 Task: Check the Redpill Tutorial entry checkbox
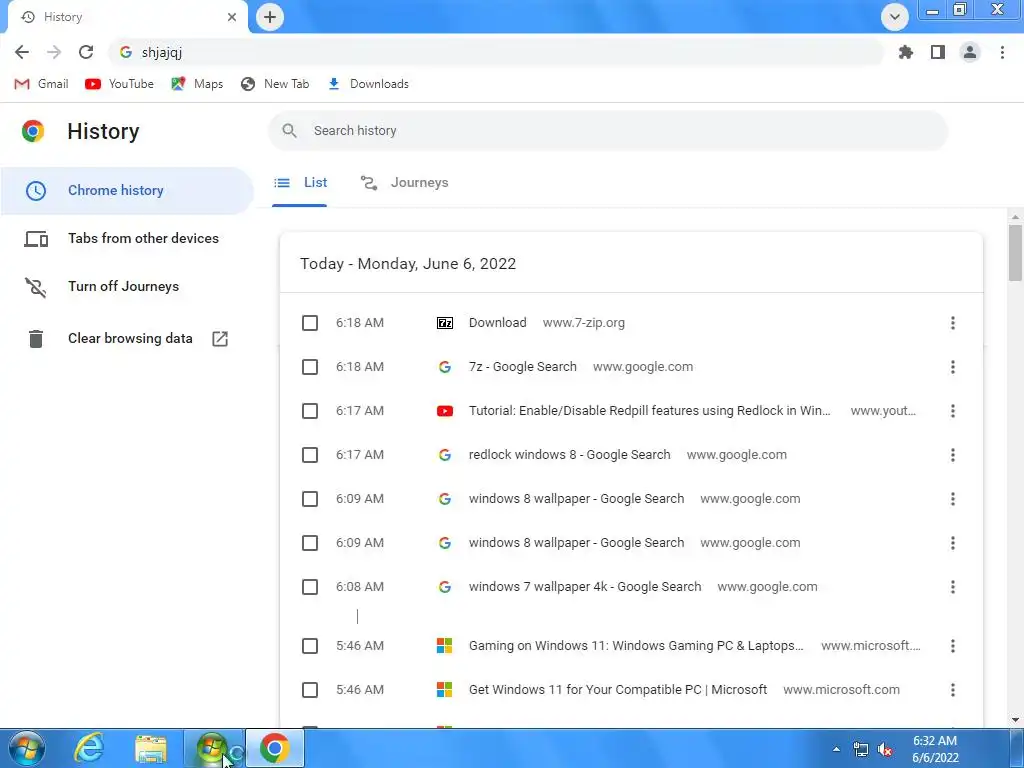[310, 411]
